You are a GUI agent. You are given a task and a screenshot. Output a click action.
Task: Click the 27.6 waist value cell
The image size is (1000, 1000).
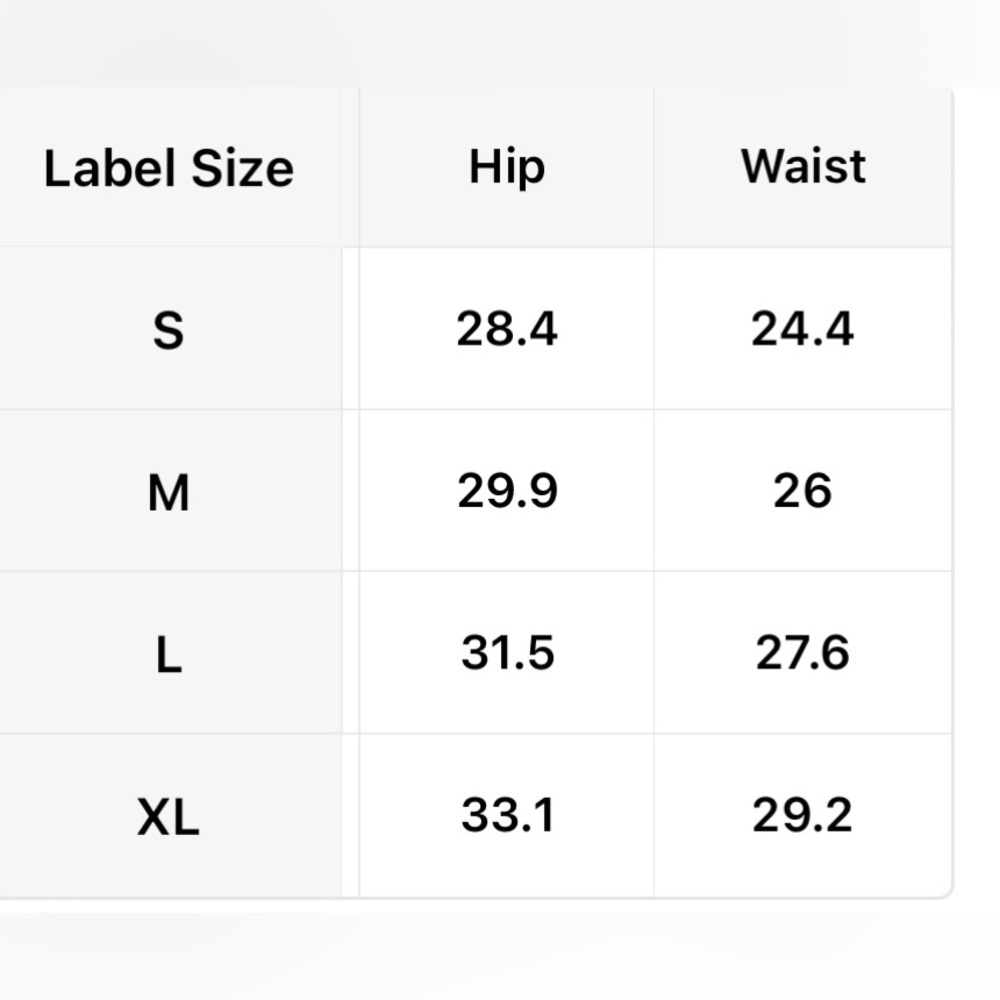(803, 652)
